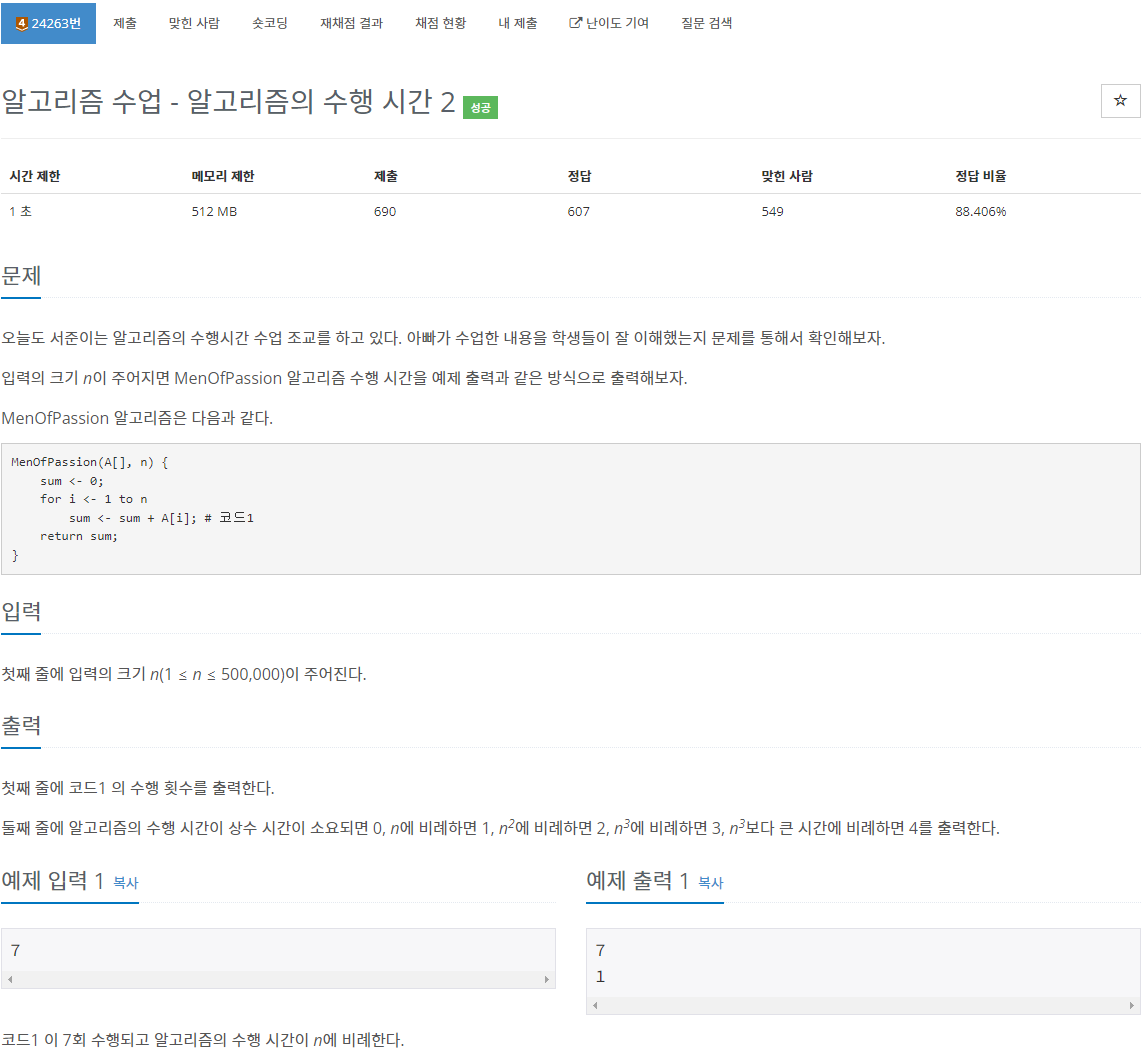Viewport: 1145px width, 1057px height.
Task: Click the problem title 알고리즘 수업 heading
Action: (x=229, y=101)
